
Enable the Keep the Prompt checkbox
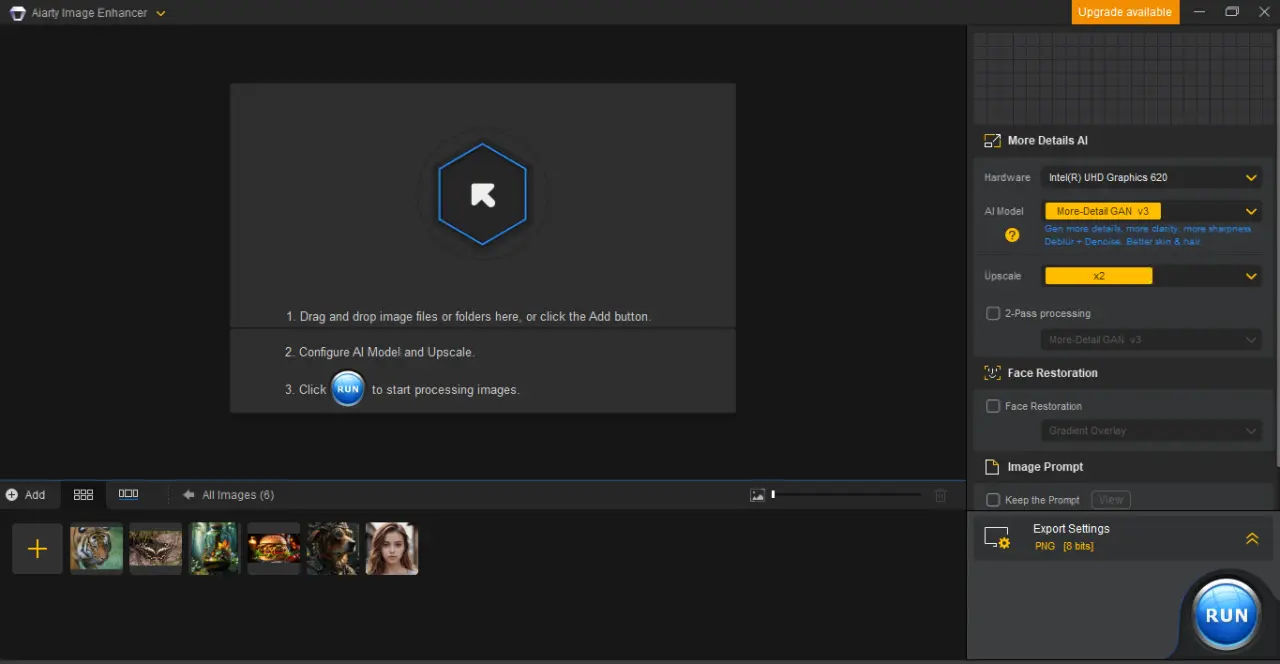[993, 500]
